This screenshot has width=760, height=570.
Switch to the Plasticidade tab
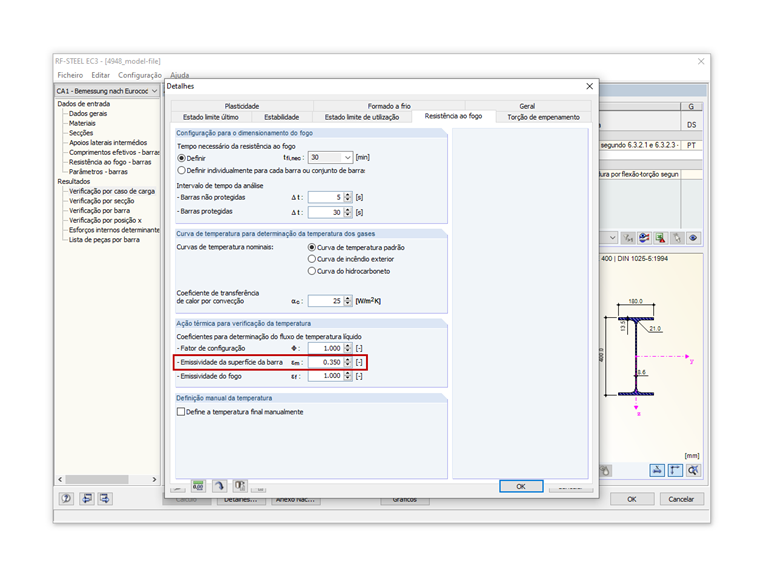tap(242, 106)
